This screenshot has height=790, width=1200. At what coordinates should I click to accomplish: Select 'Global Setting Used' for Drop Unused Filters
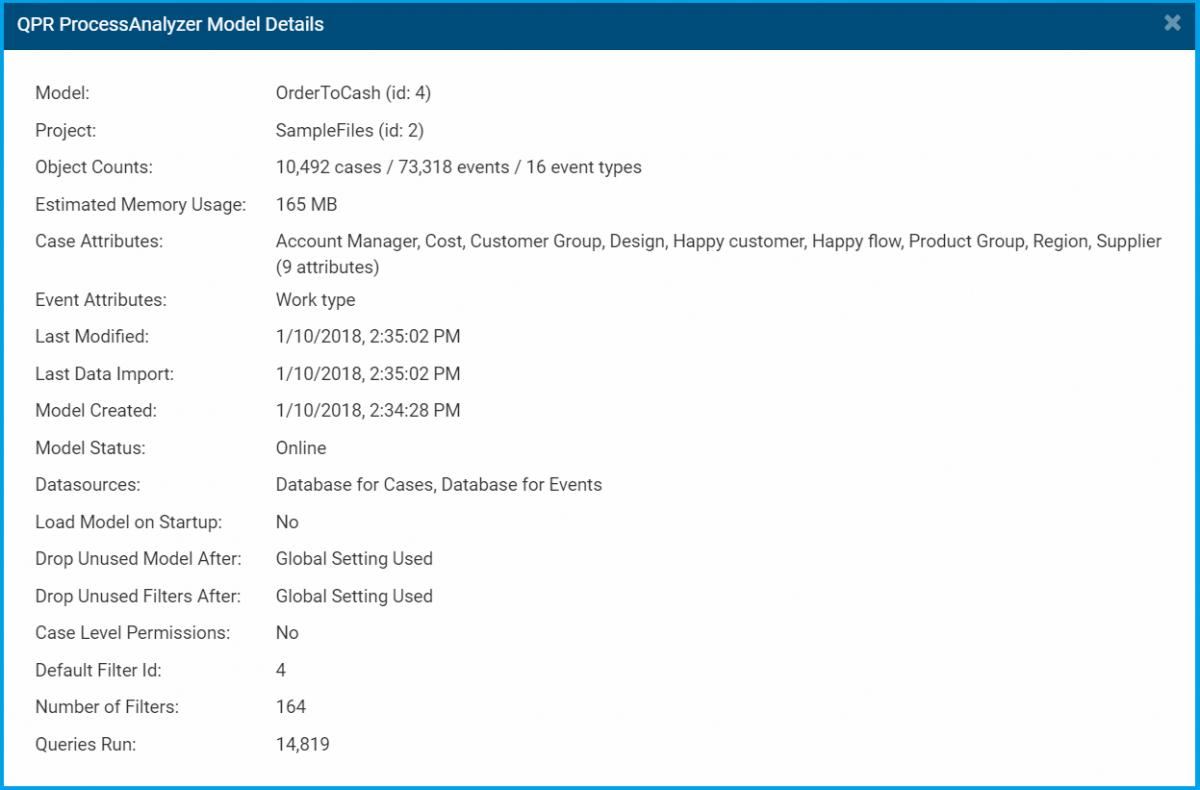[354, 596]
